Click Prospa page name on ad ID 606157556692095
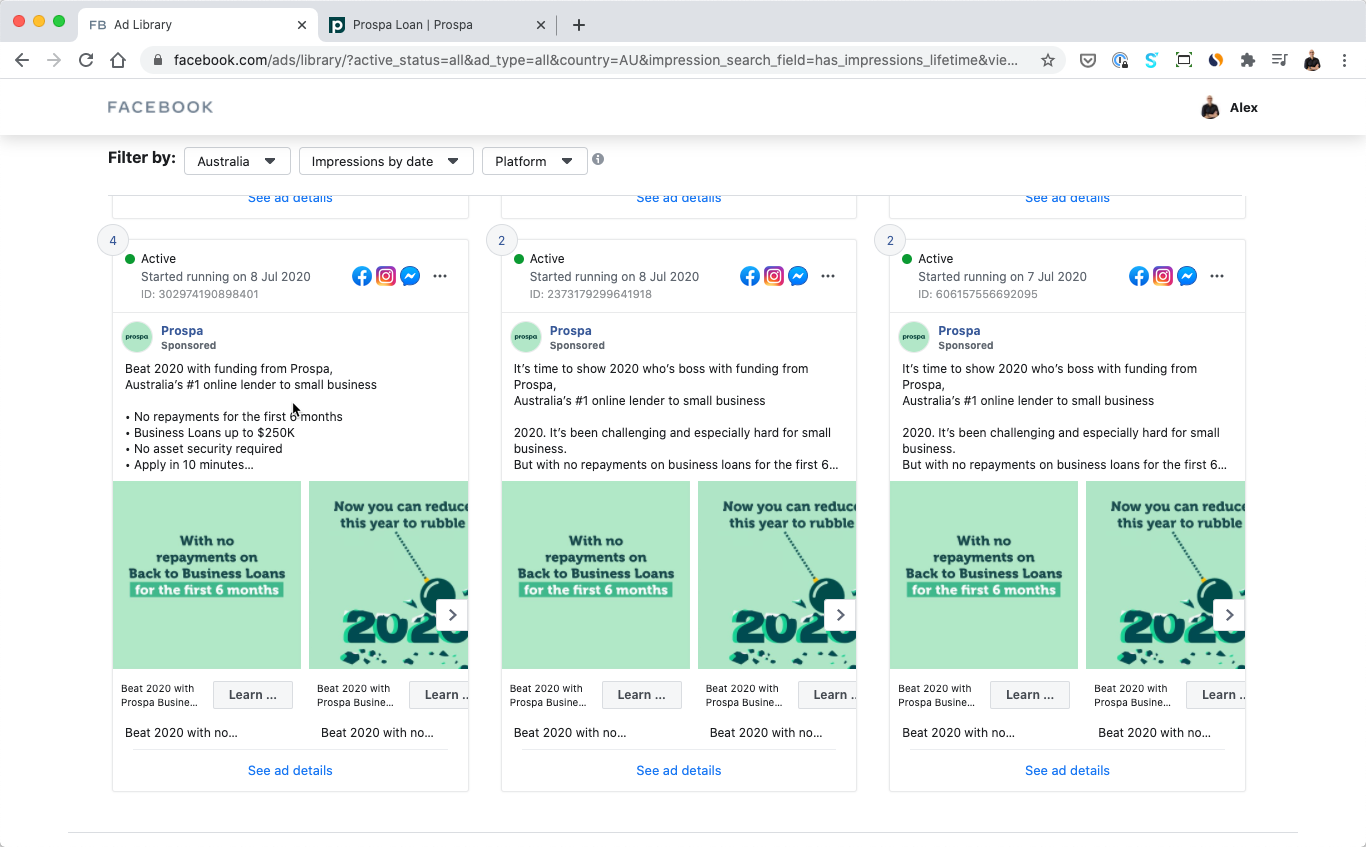This screenshot has width=1366, height=847. 959,331
